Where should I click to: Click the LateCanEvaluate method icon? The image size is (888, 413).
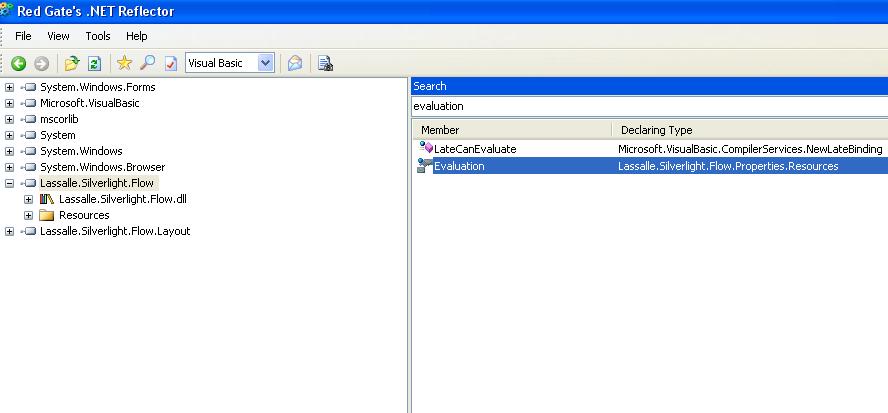tap(425, 148)
